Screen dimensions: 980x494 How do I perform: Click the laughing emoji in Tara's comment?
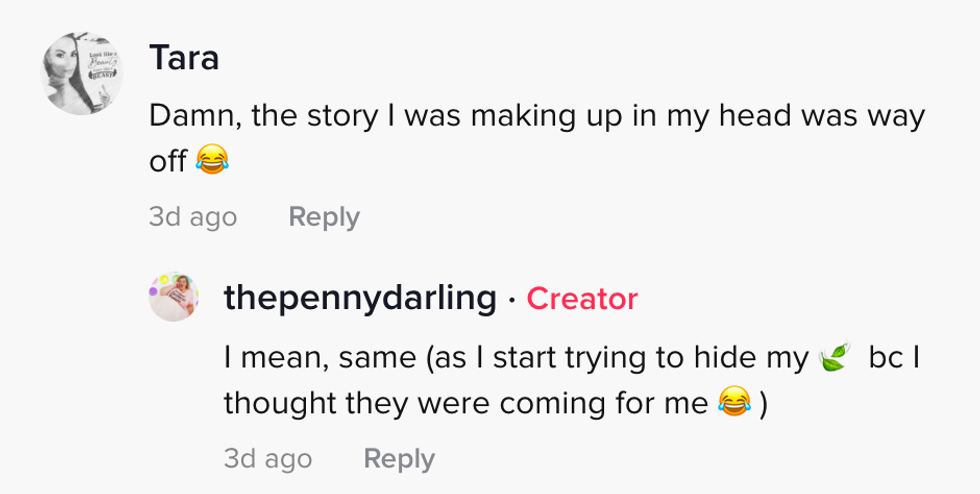tap(212, 159)
